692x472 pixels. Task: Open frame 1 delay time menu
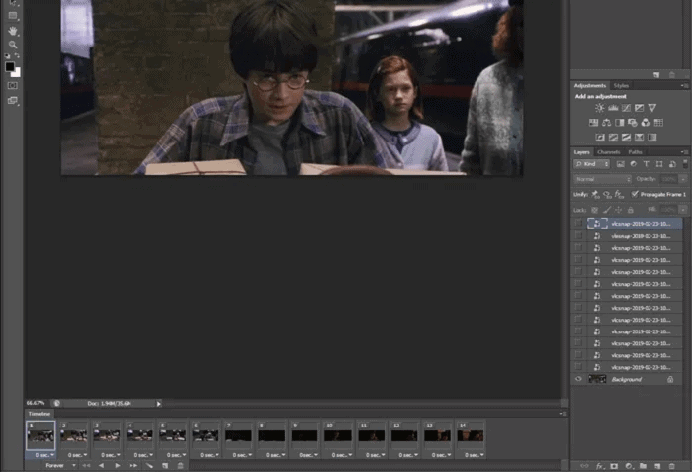(42, 455)
